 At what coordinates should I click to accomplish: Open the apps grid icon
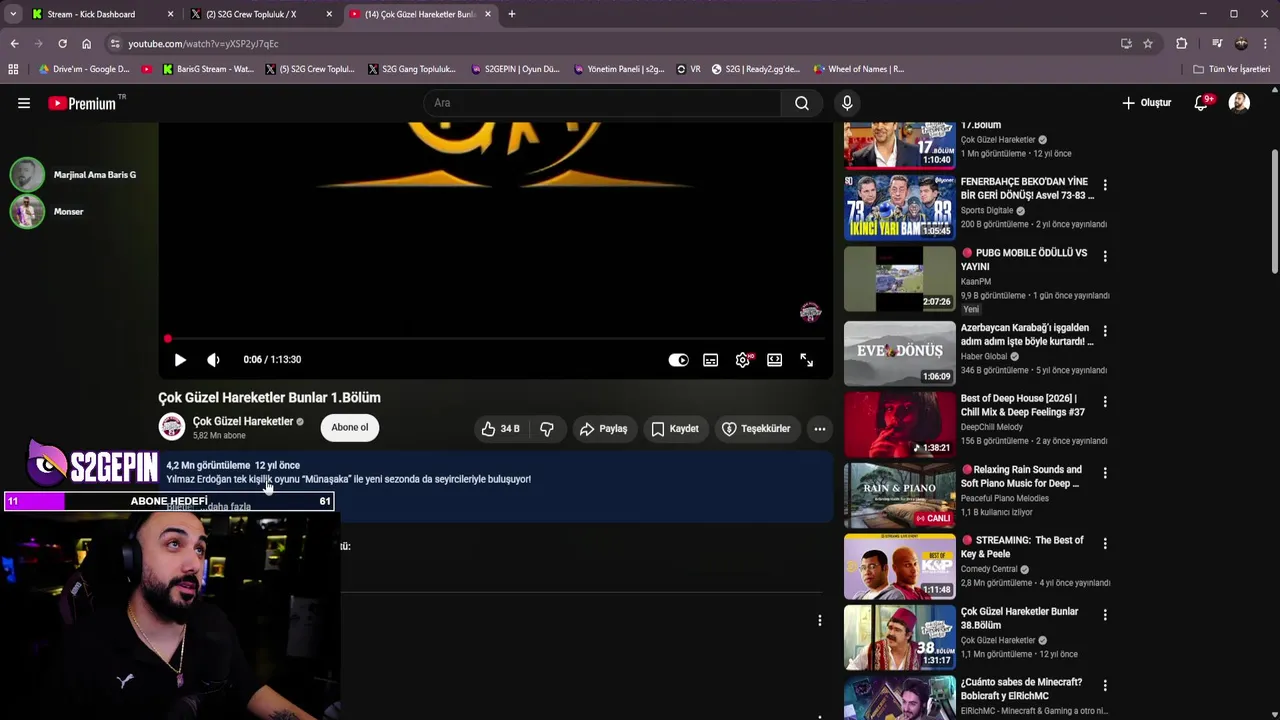pos(13,69)
